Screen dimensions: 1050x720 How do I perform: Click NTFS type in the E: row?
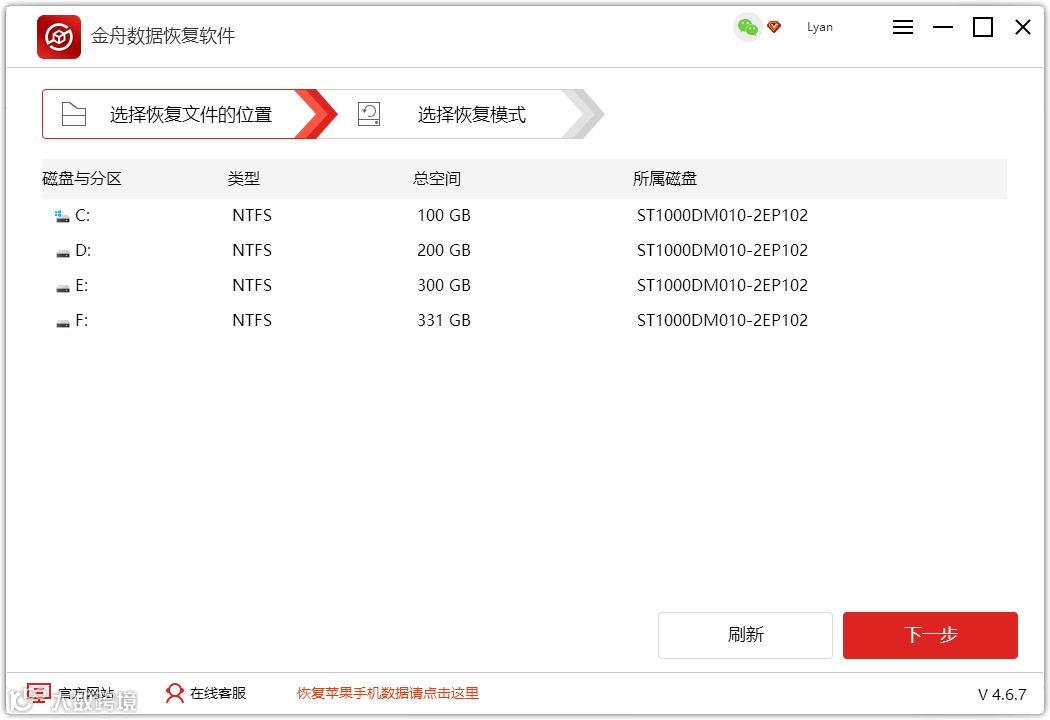(252, 285)
